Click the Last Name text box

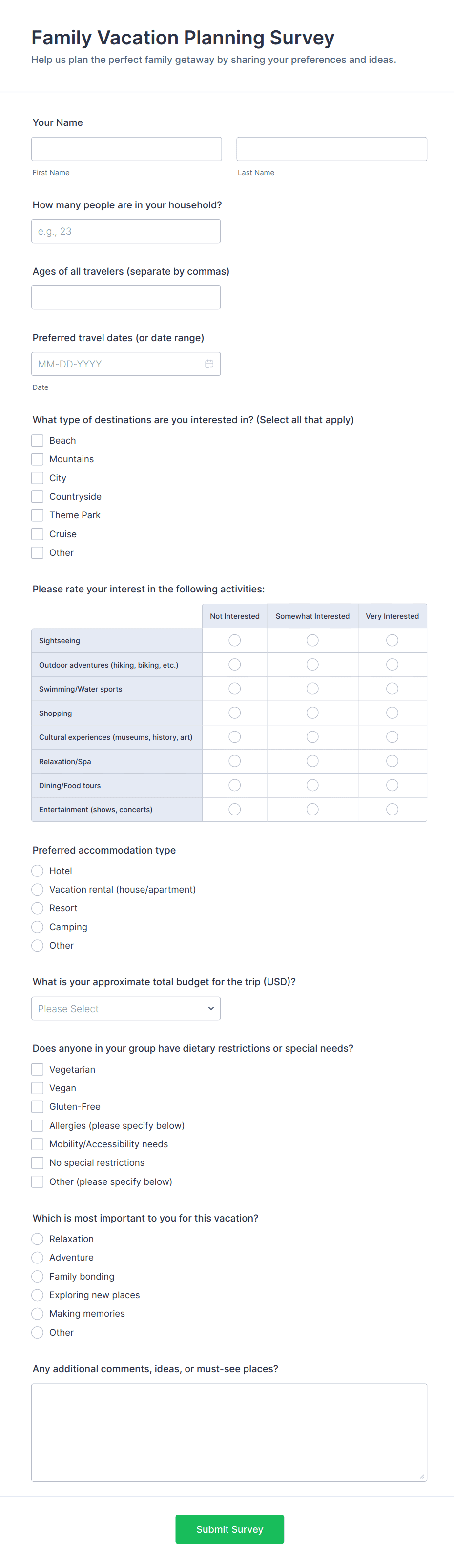pyautogui.click(x=331, y=149)
